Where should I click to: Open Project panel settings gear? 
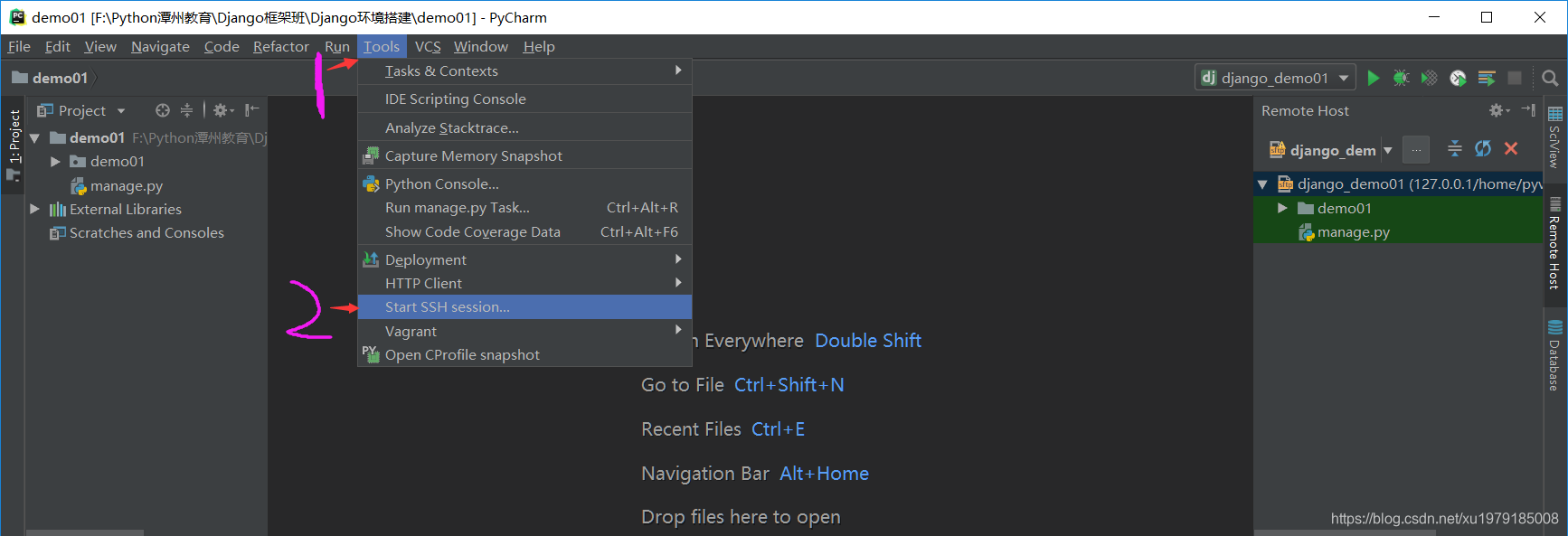pos(222,110)
